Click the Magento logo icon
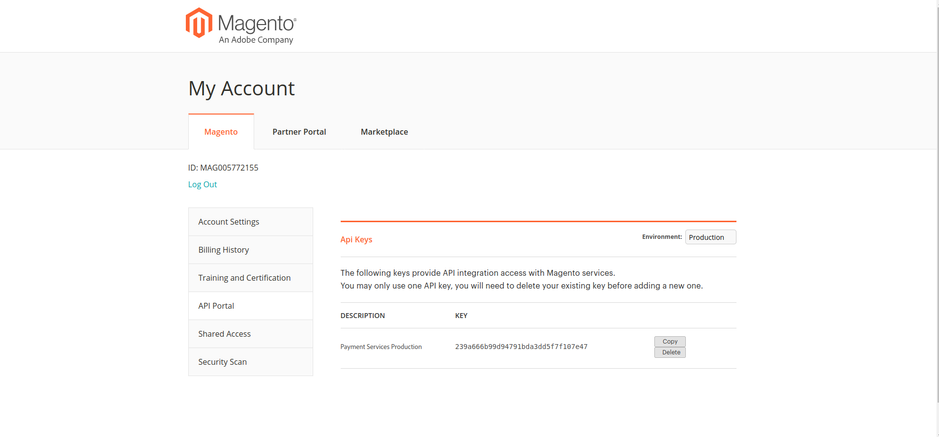Image resolution: width=939 pixels, height=437 pixels. click(x=199, y=23)
